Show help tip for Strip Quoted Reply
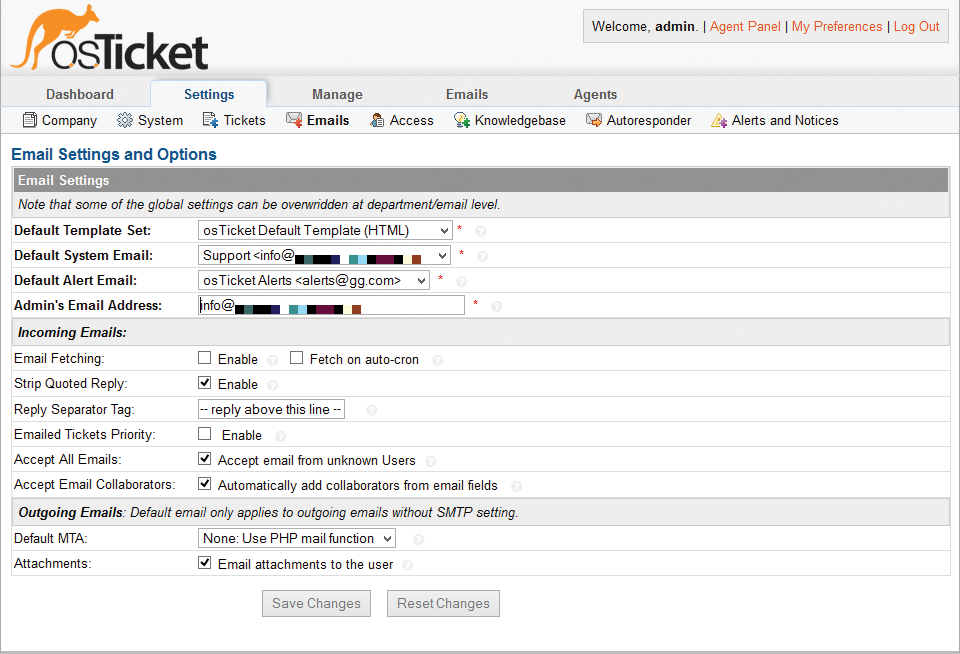 pyautogui.click(x=272, y=385)
